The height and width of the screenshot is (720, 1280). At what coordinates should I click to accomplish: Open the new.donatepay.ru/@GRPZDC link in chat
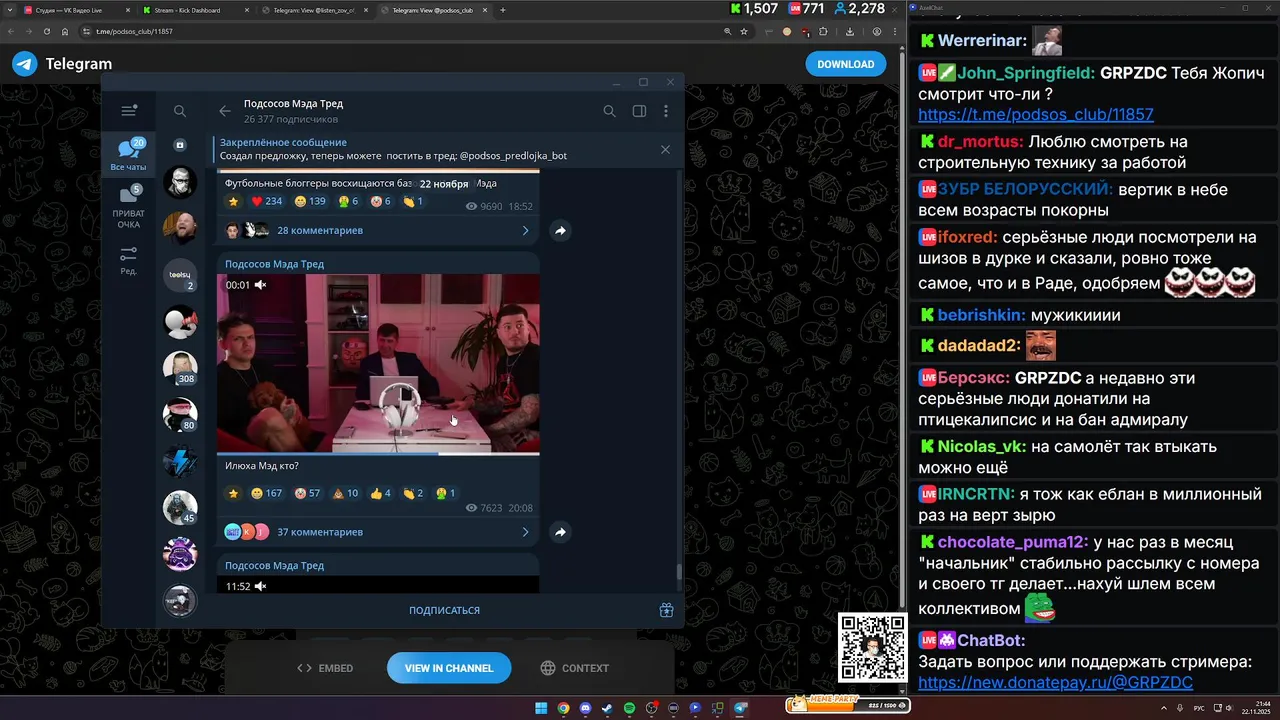click(x=1055, y=683)
